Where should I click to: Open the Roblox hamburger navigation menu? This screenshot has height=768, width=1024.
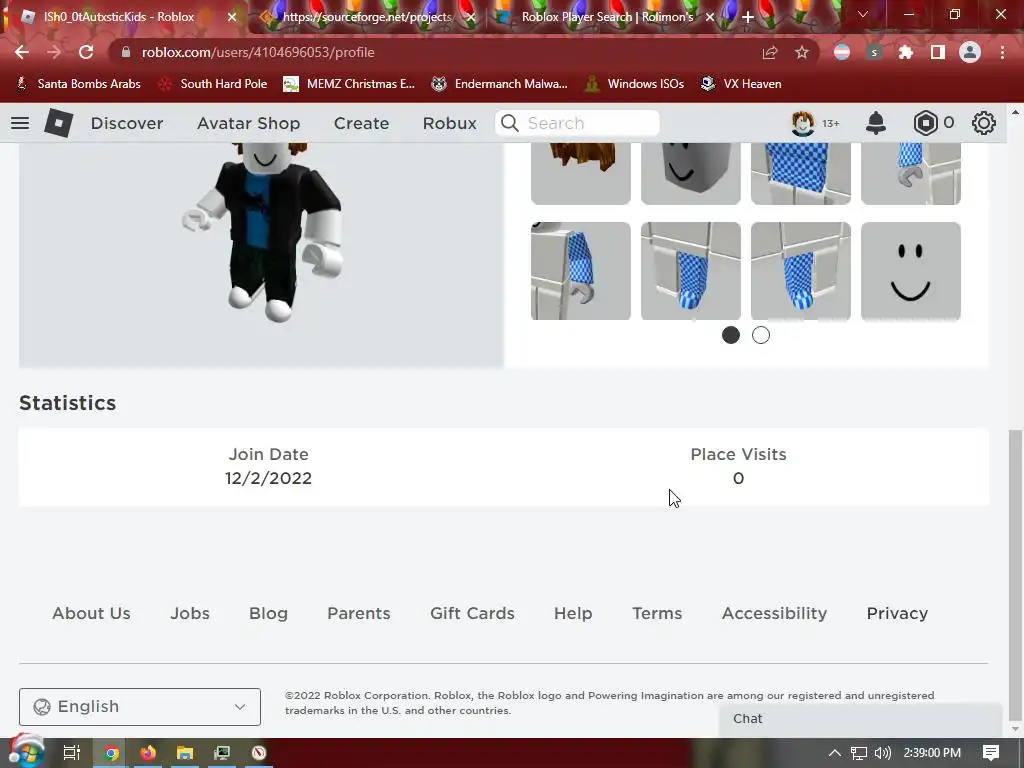pos(20,123)
